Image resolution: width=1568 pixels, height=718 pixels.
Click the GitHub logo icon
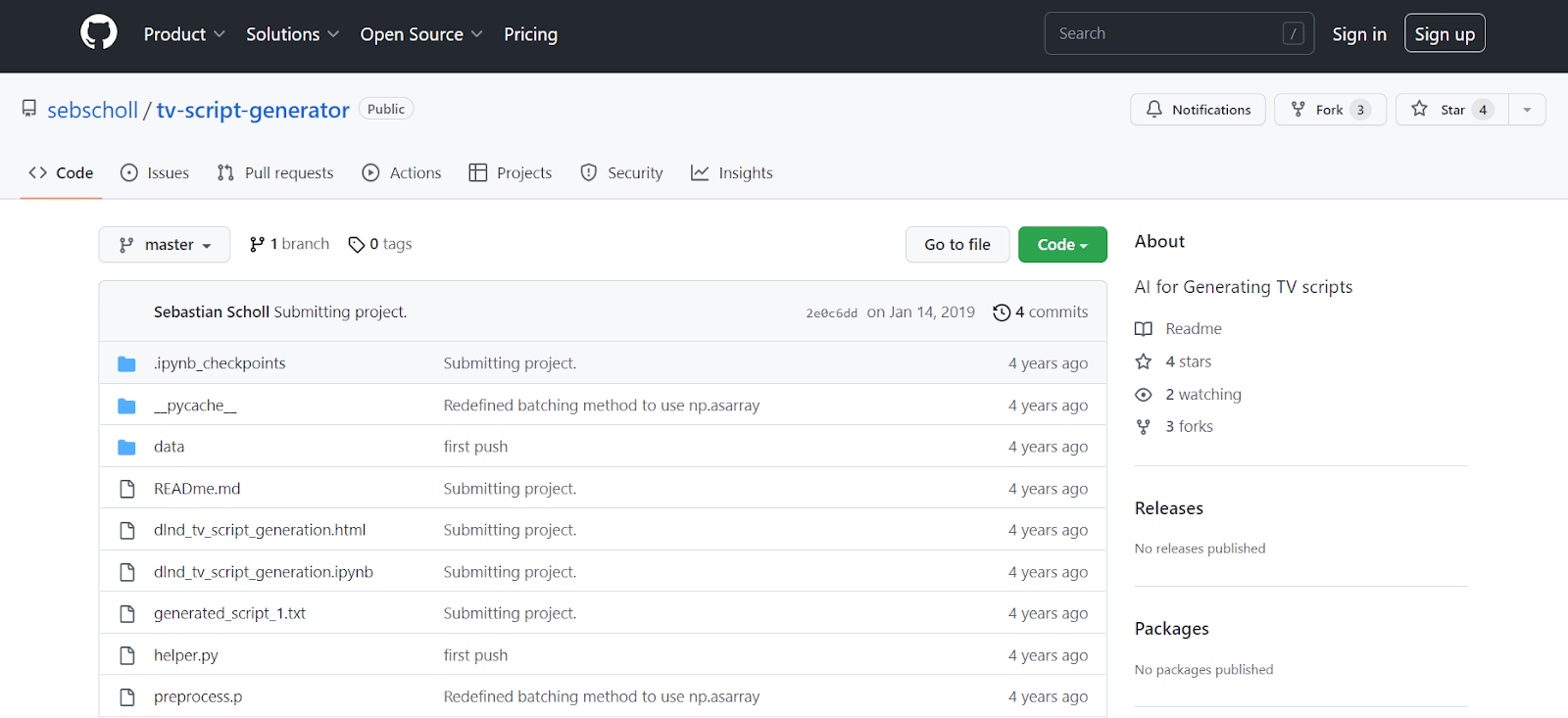coord(98,33)
